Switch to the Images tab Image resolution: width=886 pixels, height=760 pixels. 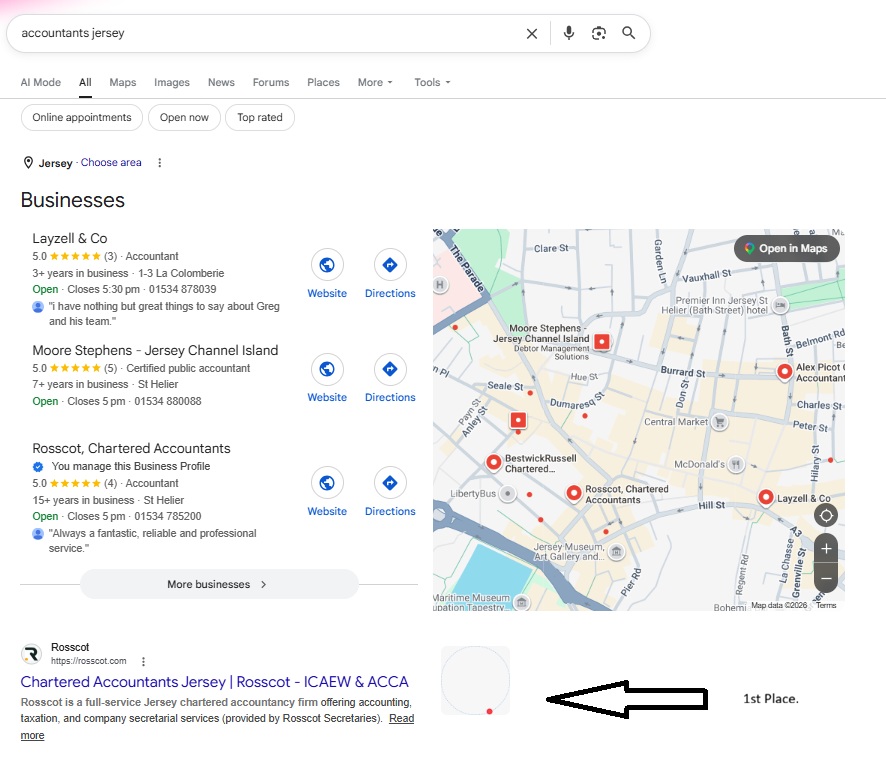pyautogui.click(x=172, y=82)
